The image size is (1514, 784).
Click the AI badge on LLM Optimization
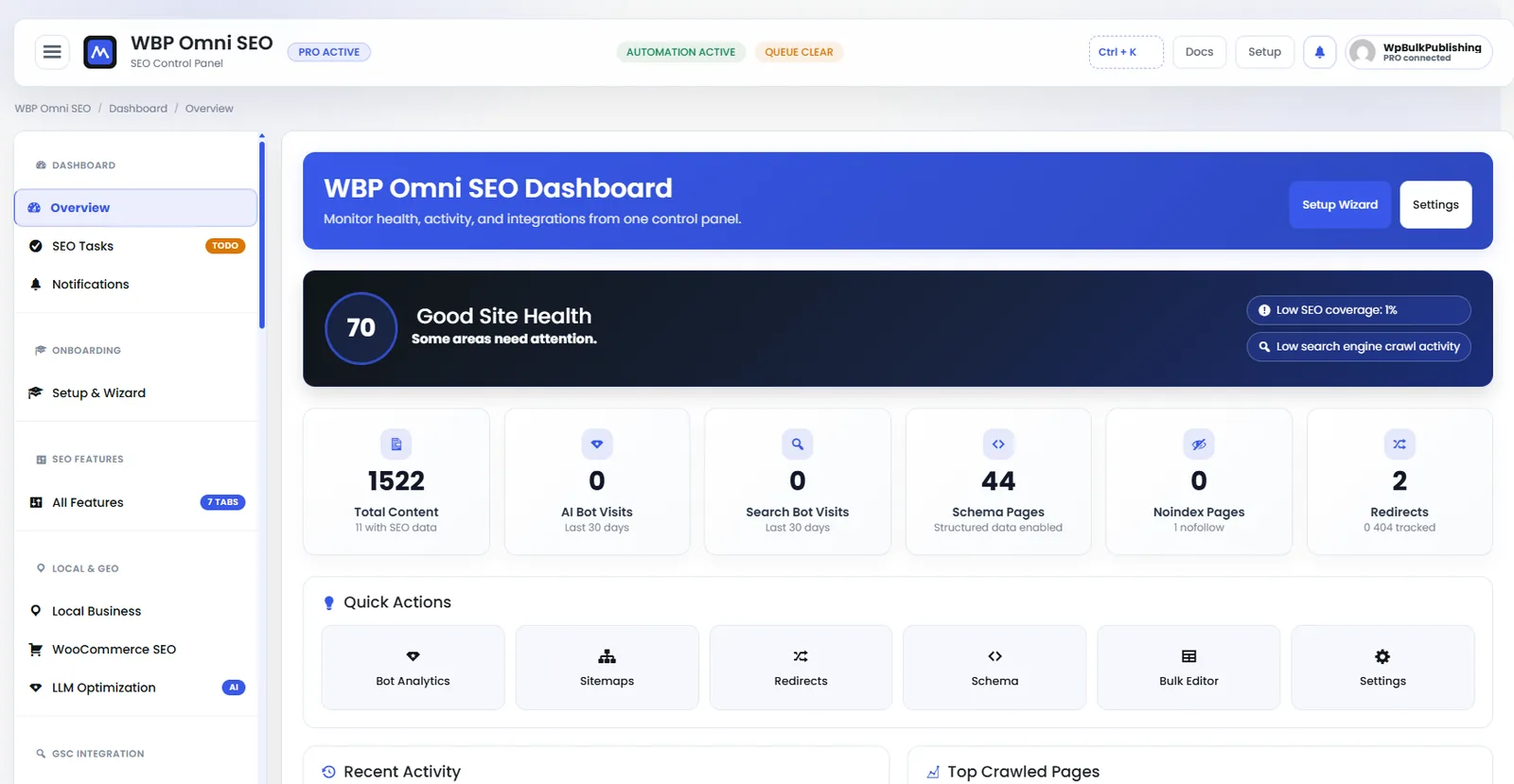[234, 688]
